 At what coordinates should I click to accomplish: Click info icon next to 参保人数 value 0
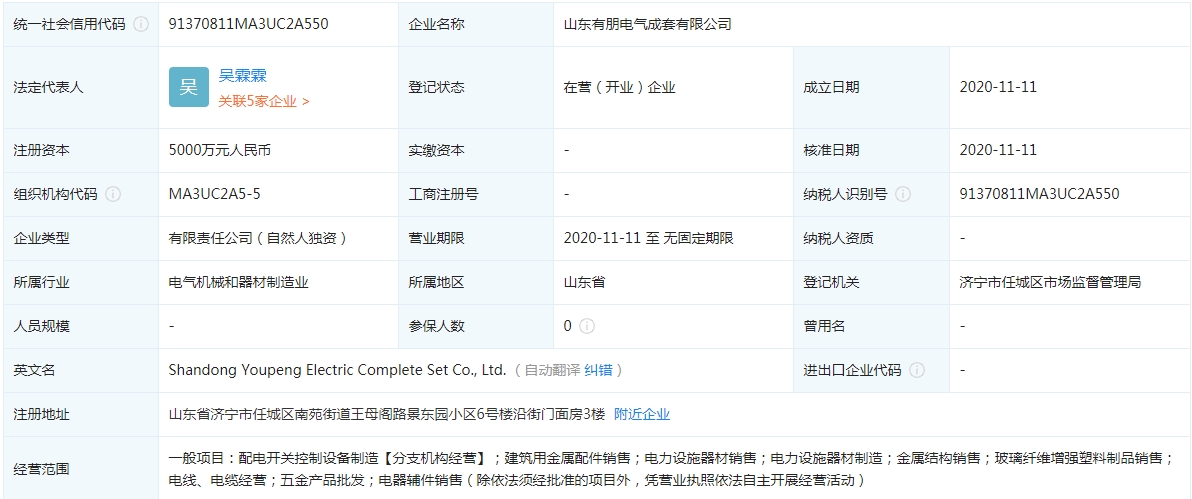pyautogui.click(x=587, y=326)
